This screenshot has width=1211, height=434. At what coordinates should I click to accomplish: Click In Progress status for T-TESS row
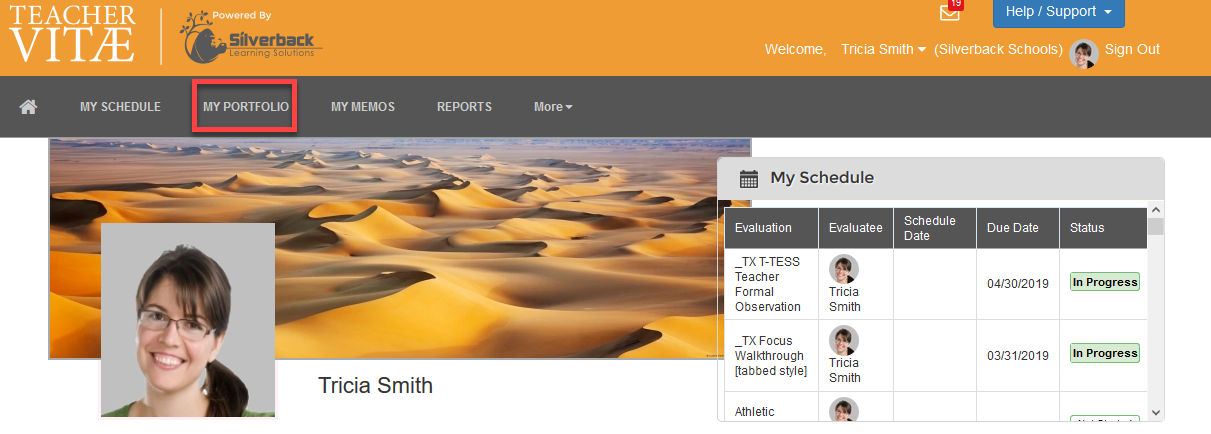(1105, 282)
